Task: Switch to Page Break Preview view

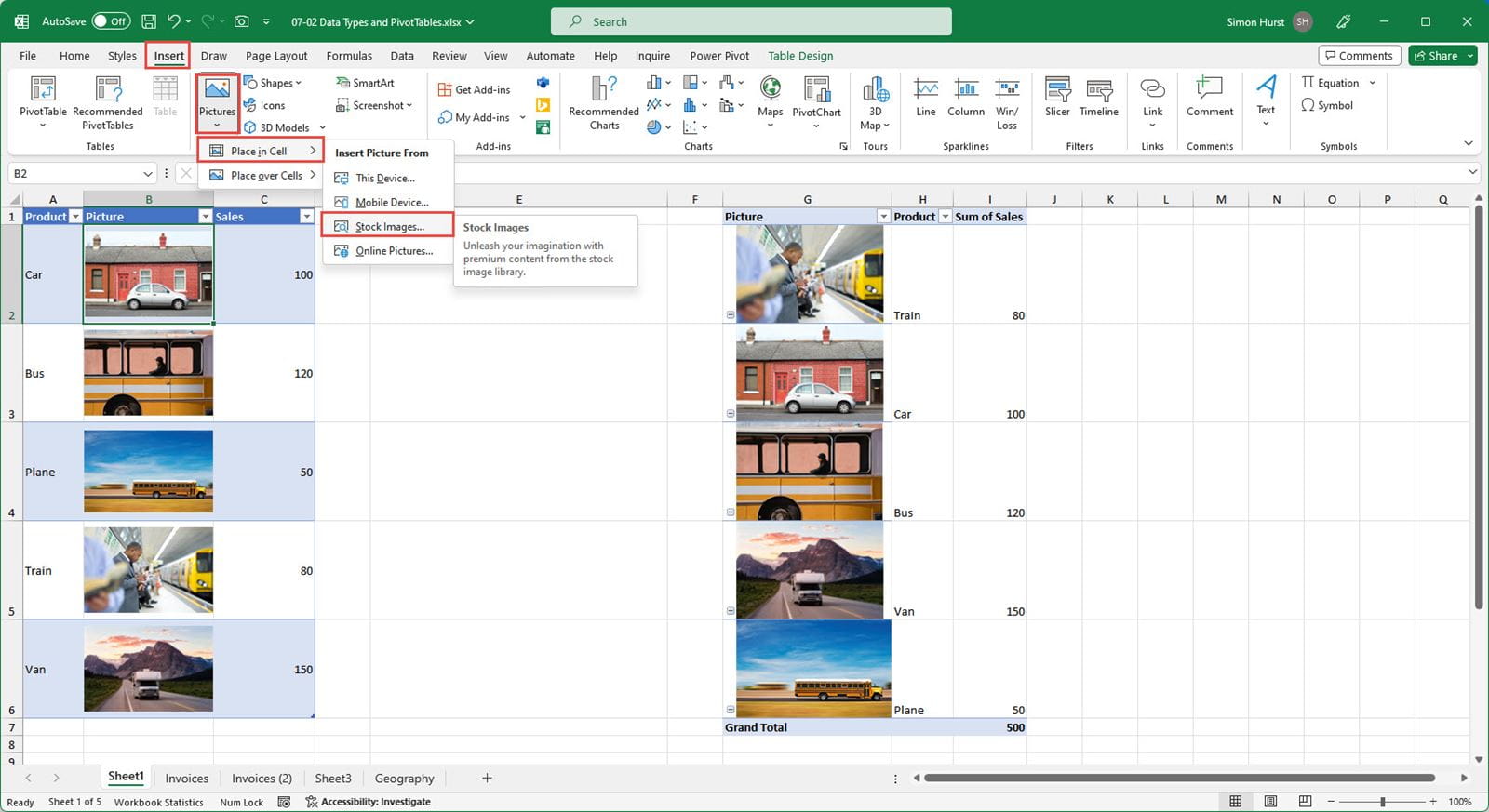Action: click(1306, 802)
